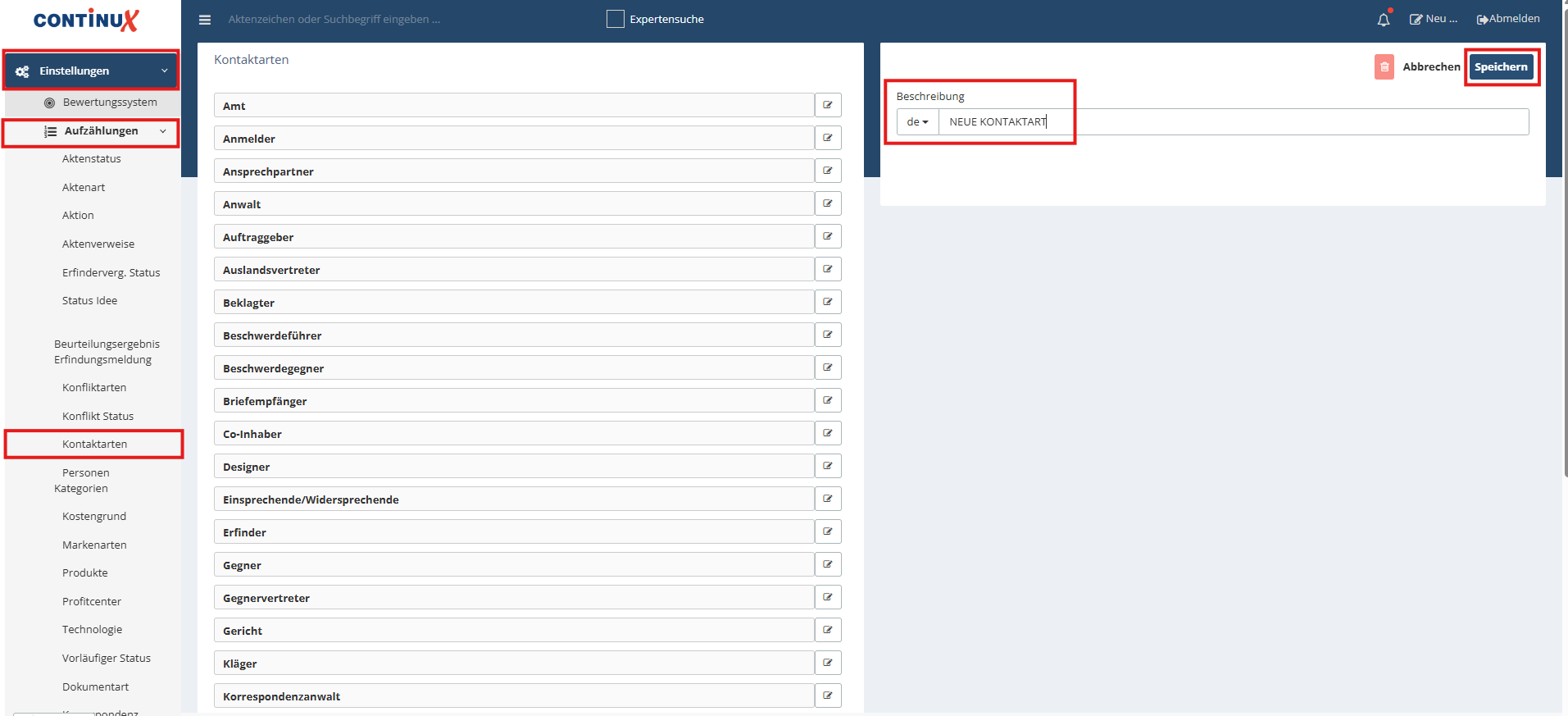Click Abbrechen to cancel

(x=1431, y=67)
